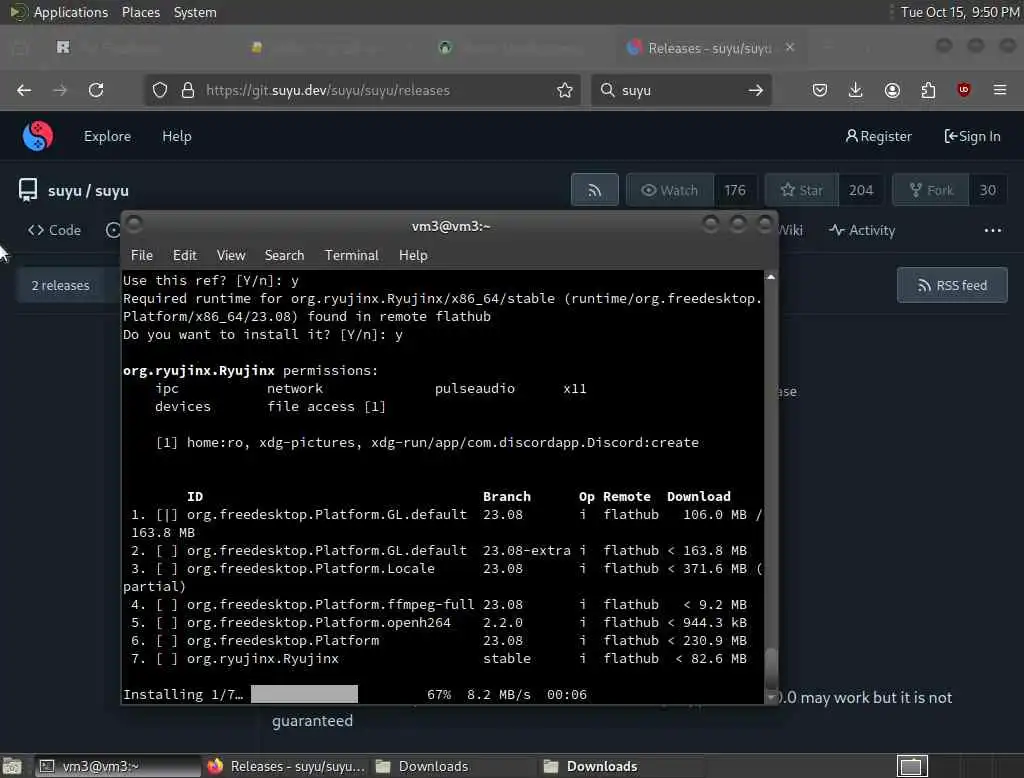Open the terminal Edit menu

185,255
